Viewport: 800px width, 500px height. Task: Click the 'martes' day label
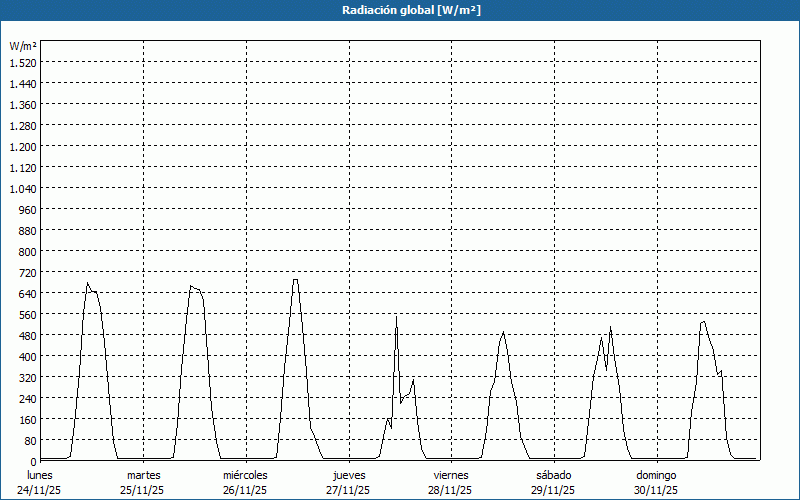(x=143, y=475)
